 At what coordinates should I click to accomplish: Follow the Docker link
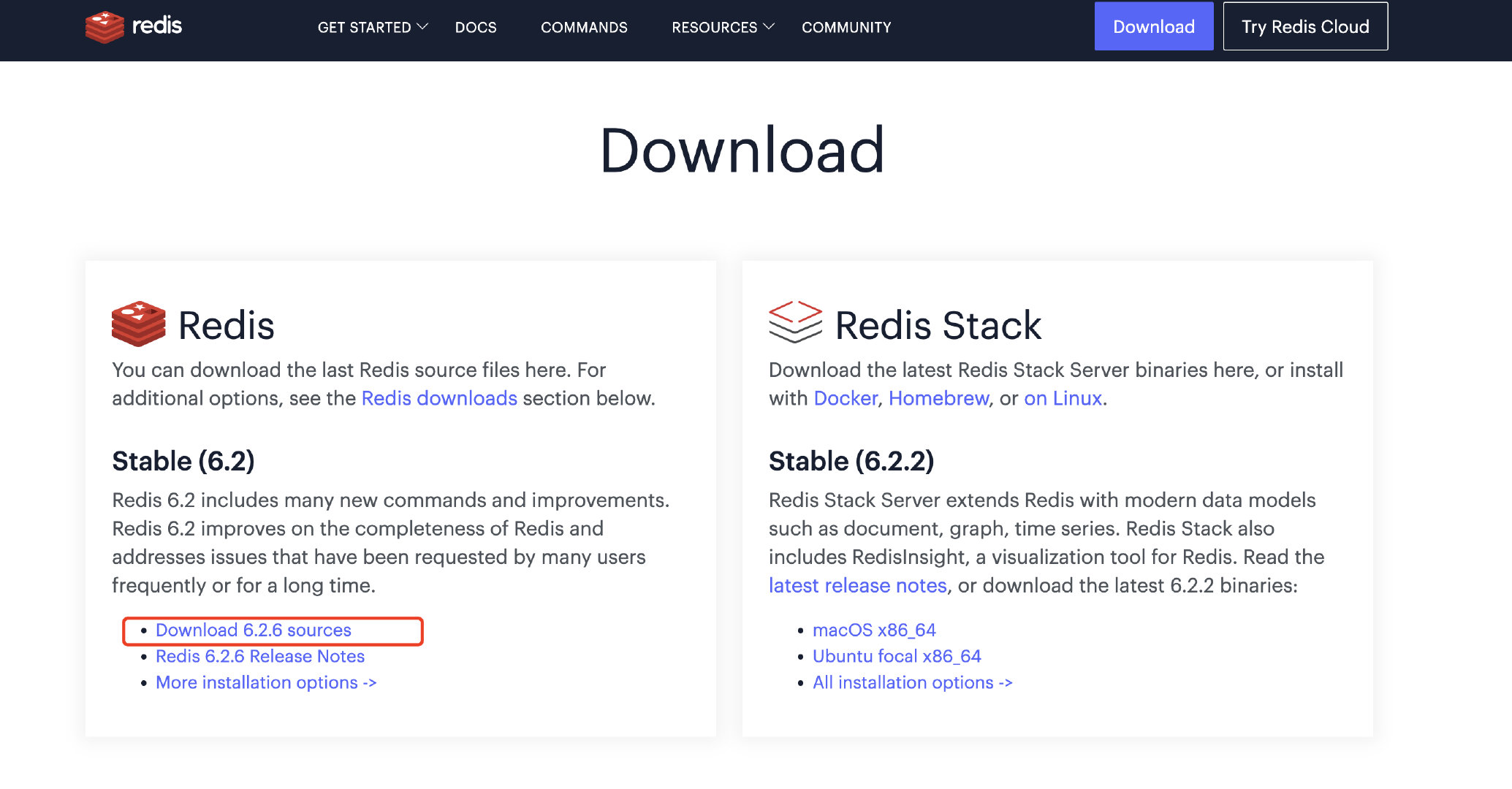tap(846, 398)
